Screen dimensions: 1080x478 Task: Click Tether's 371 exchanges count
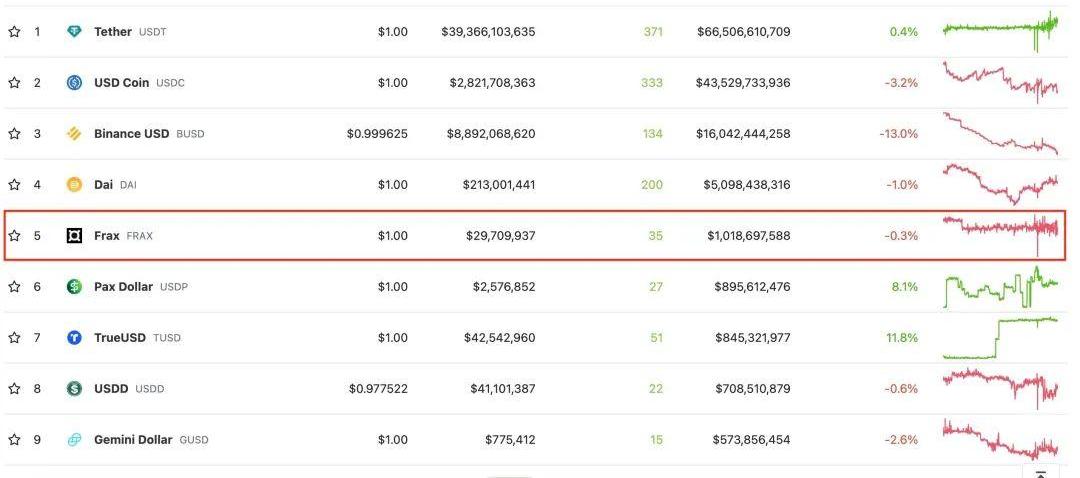653,32
